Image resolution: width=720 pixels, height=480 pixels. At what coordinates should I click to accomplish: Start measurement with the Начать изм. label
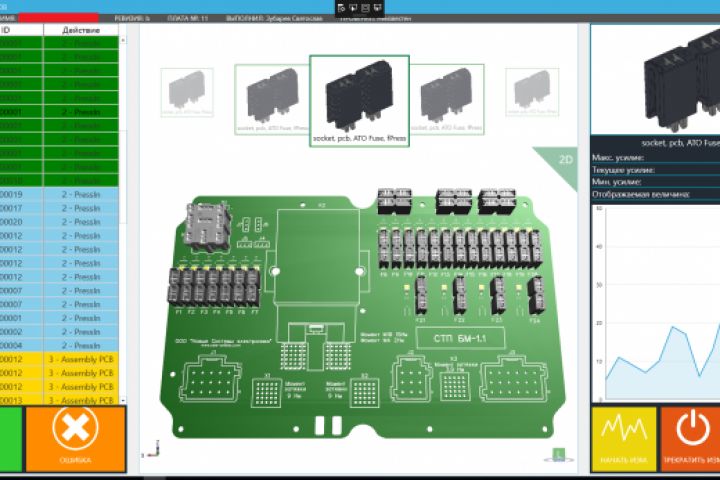tap(624, 460)
